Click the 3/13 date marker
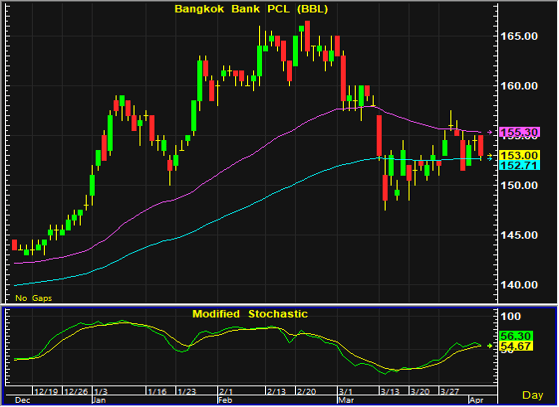 [390, 391]
